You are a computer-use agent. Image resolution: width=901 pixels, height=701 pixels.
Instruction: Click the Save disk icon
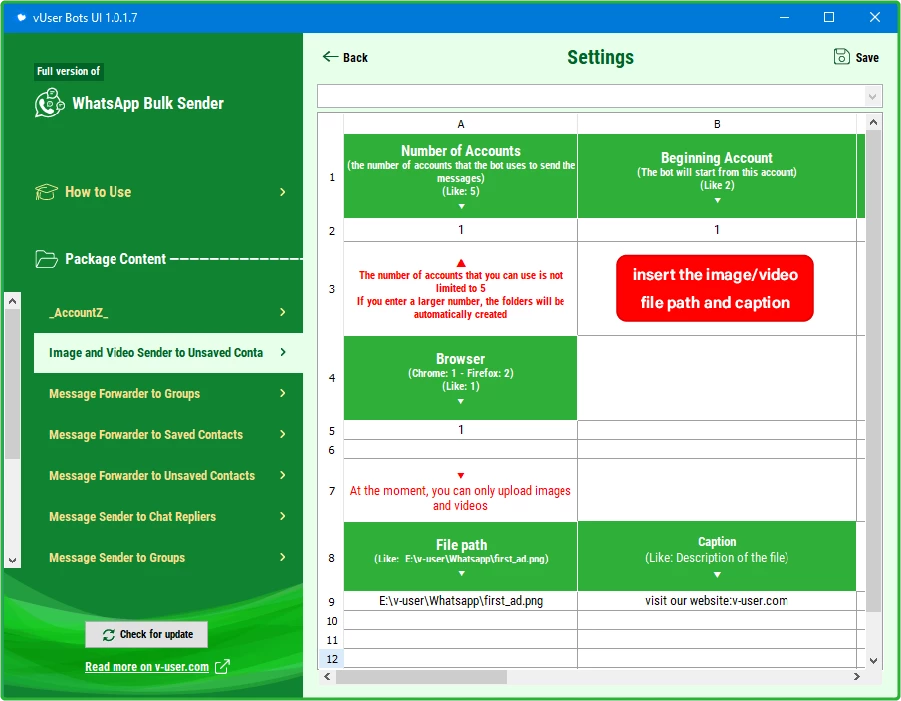(841, 56)
